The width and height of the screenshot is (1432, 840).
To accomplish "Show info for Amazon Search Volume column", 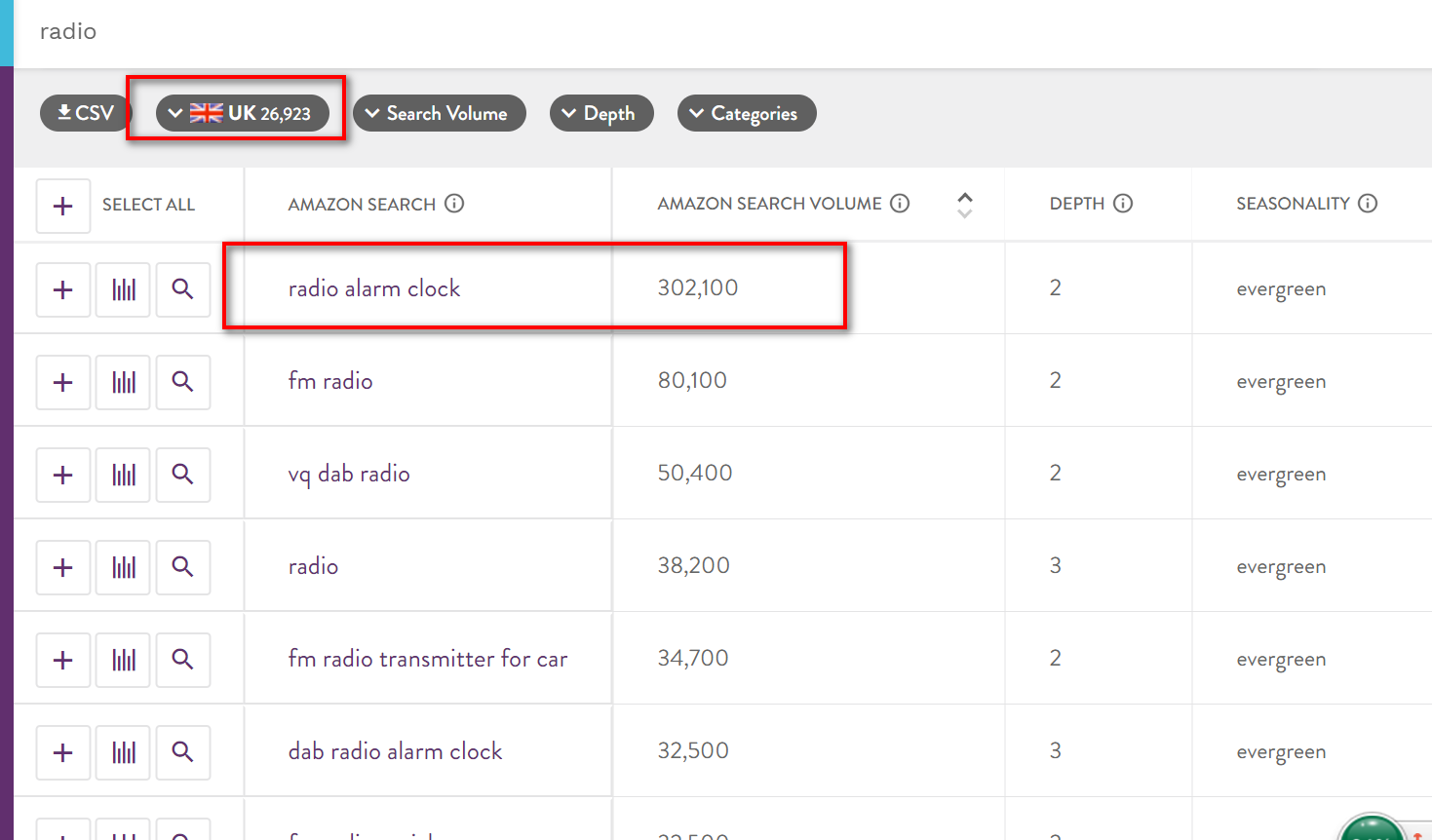I will click(900, 203).
